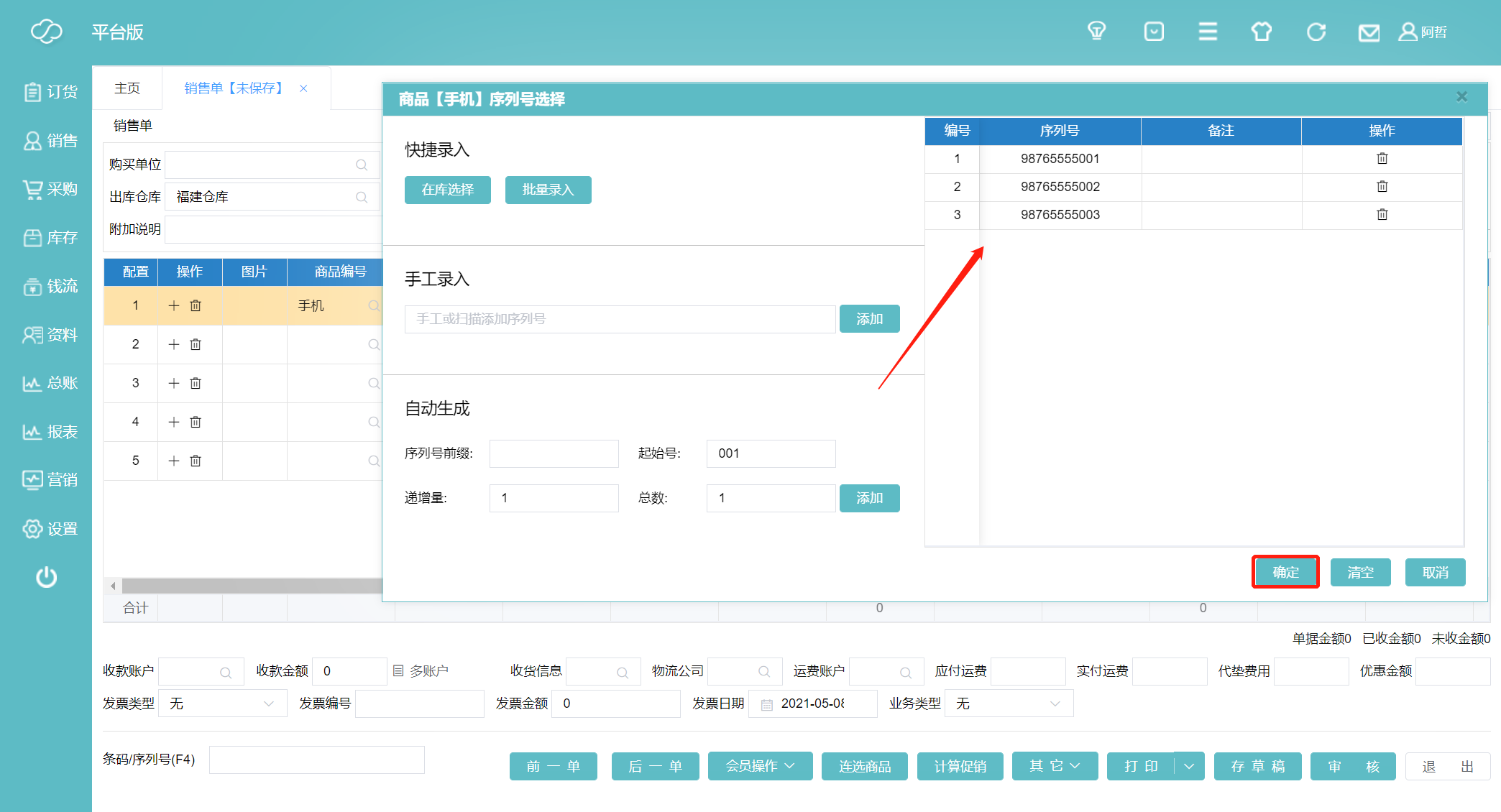Delete serial number 98765555002 row
Viewport: 1501px width, 812px height.
pyautogui.click(x=1382, y=187)
